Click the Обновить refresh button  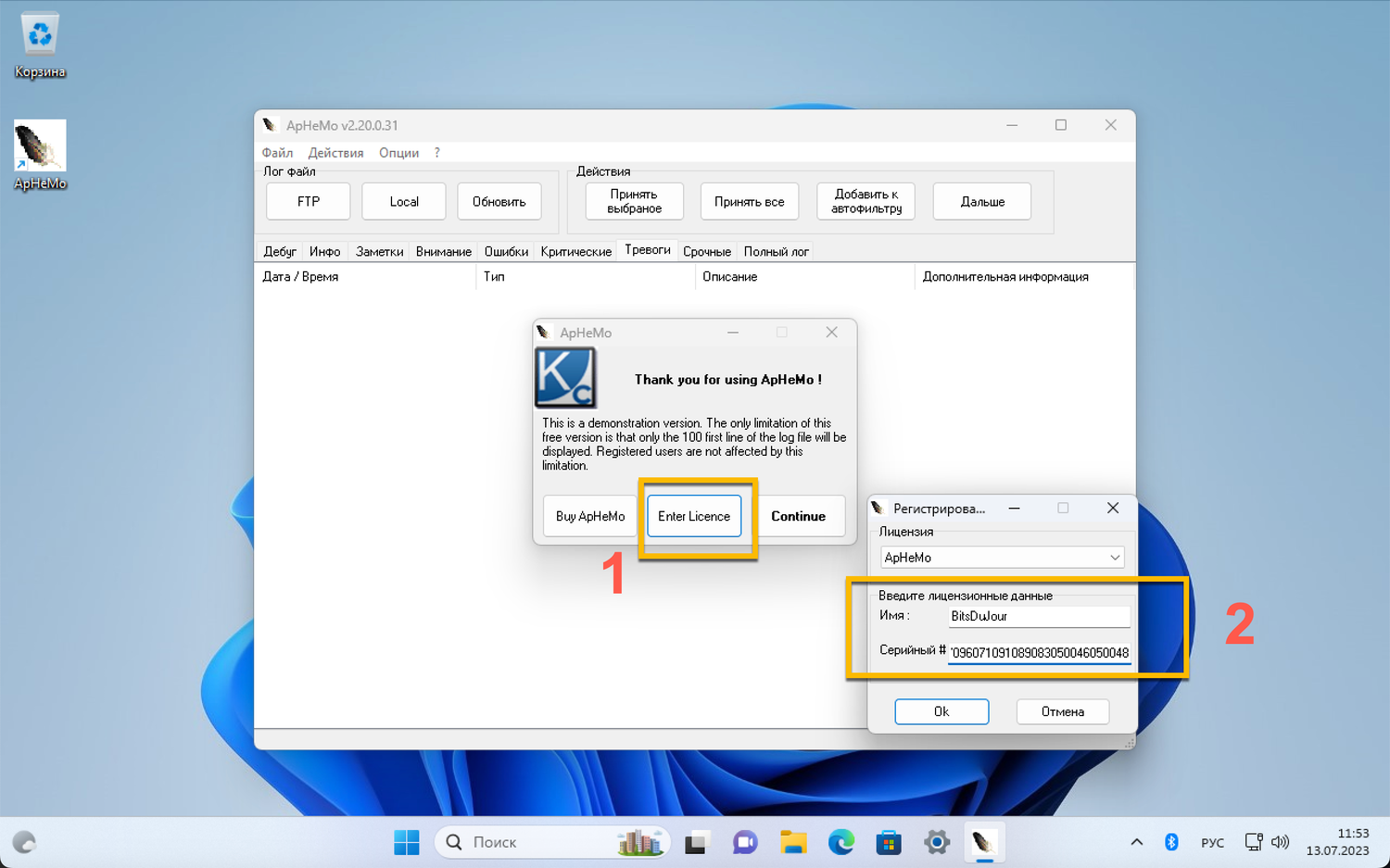[x=499, y=201]
